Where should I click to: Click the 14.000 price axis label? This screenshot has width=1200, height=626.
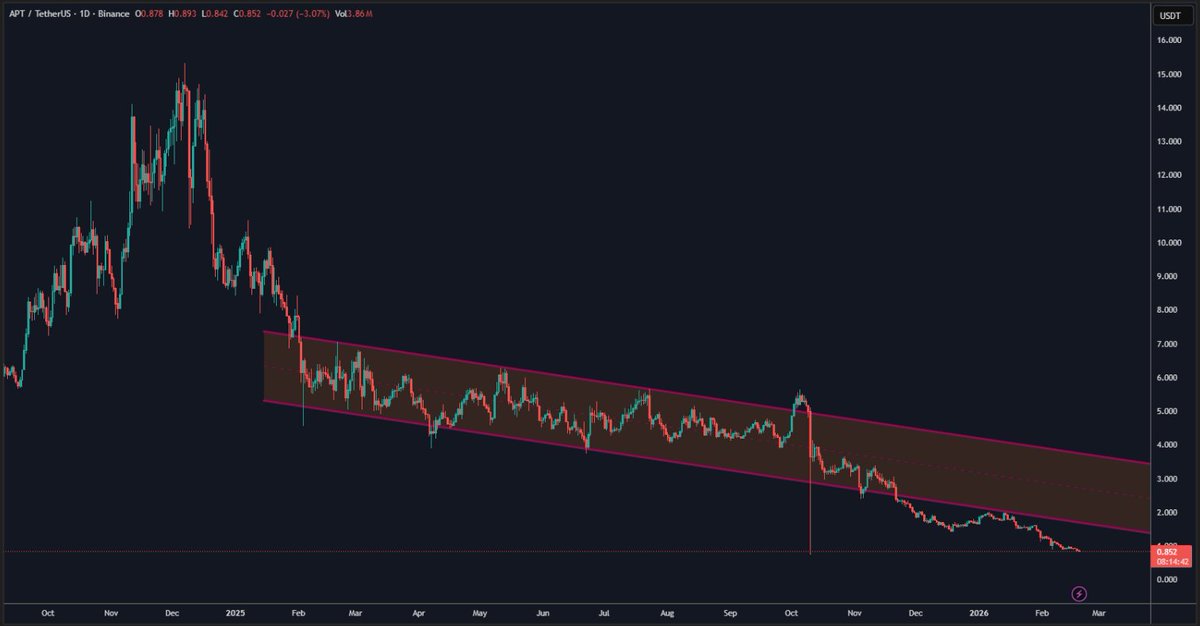pos(1170,108)
